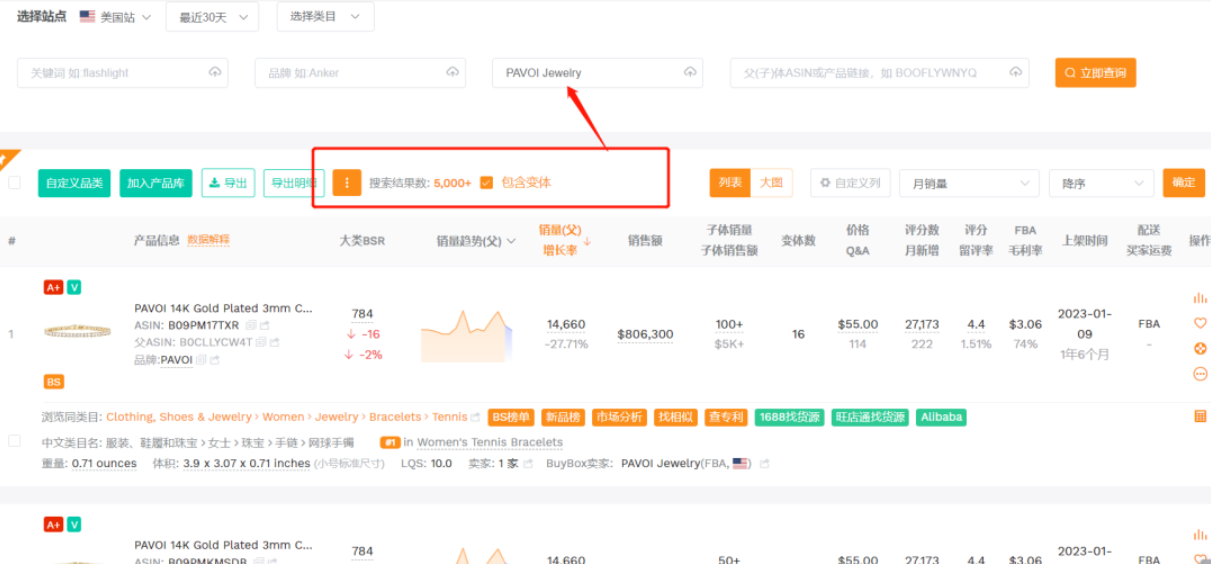Toggle the 包含变体 checkbox
The image size is (1211, 564).
tap(487, 183)
